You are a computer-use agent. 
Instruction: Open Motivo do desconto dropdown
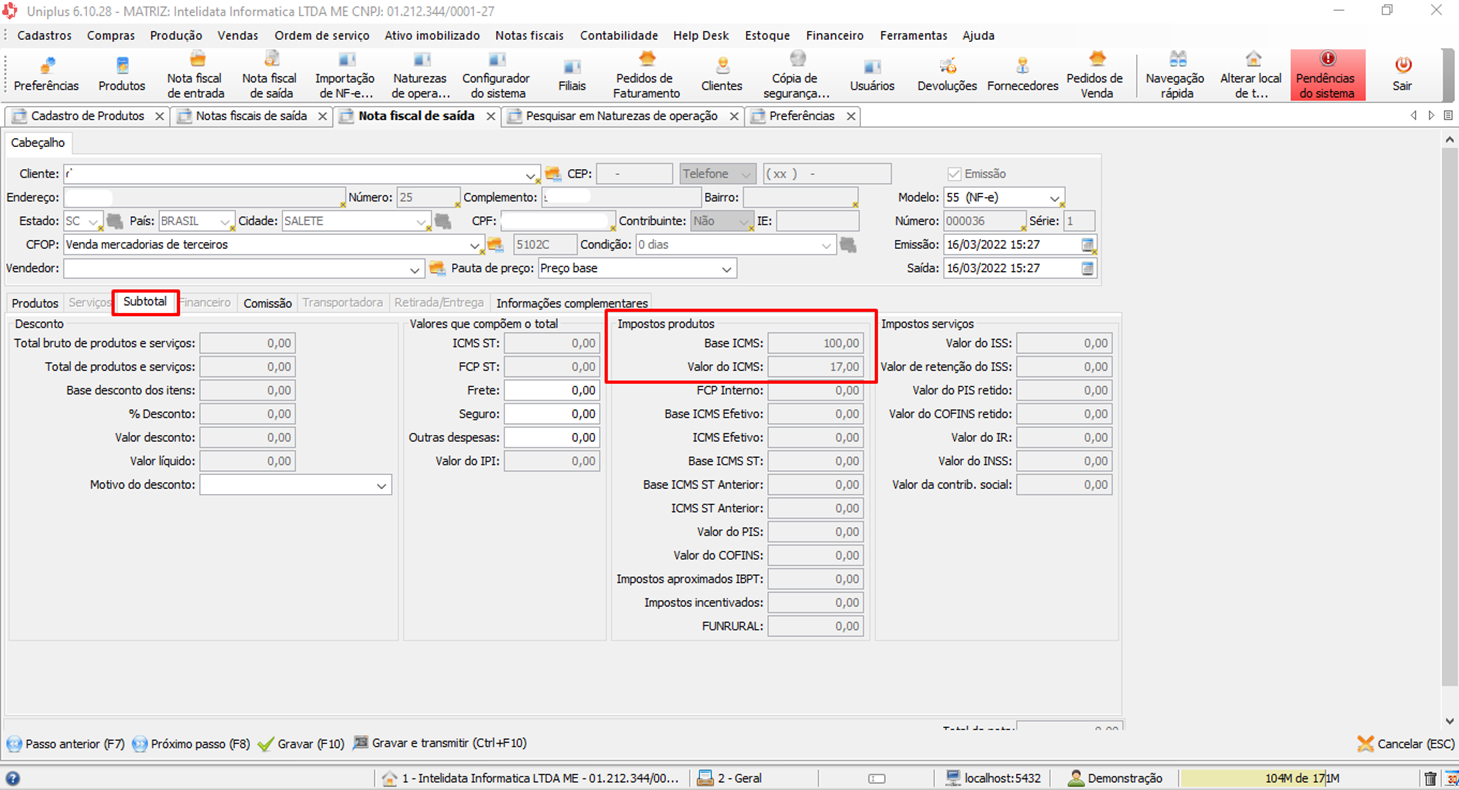[x=381, y=485]
